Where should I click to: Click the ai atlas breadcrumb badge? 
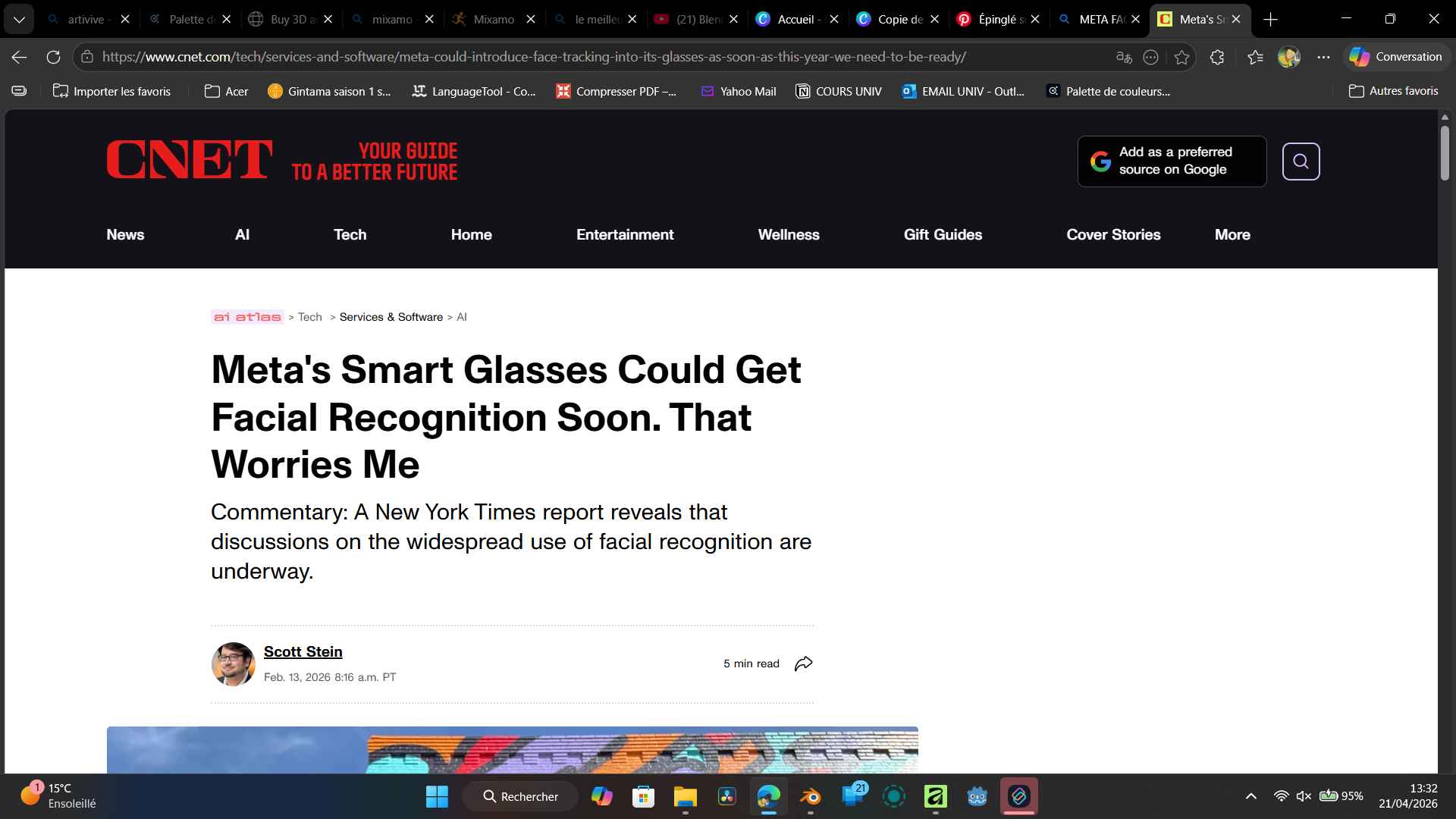tap(247, 317)
